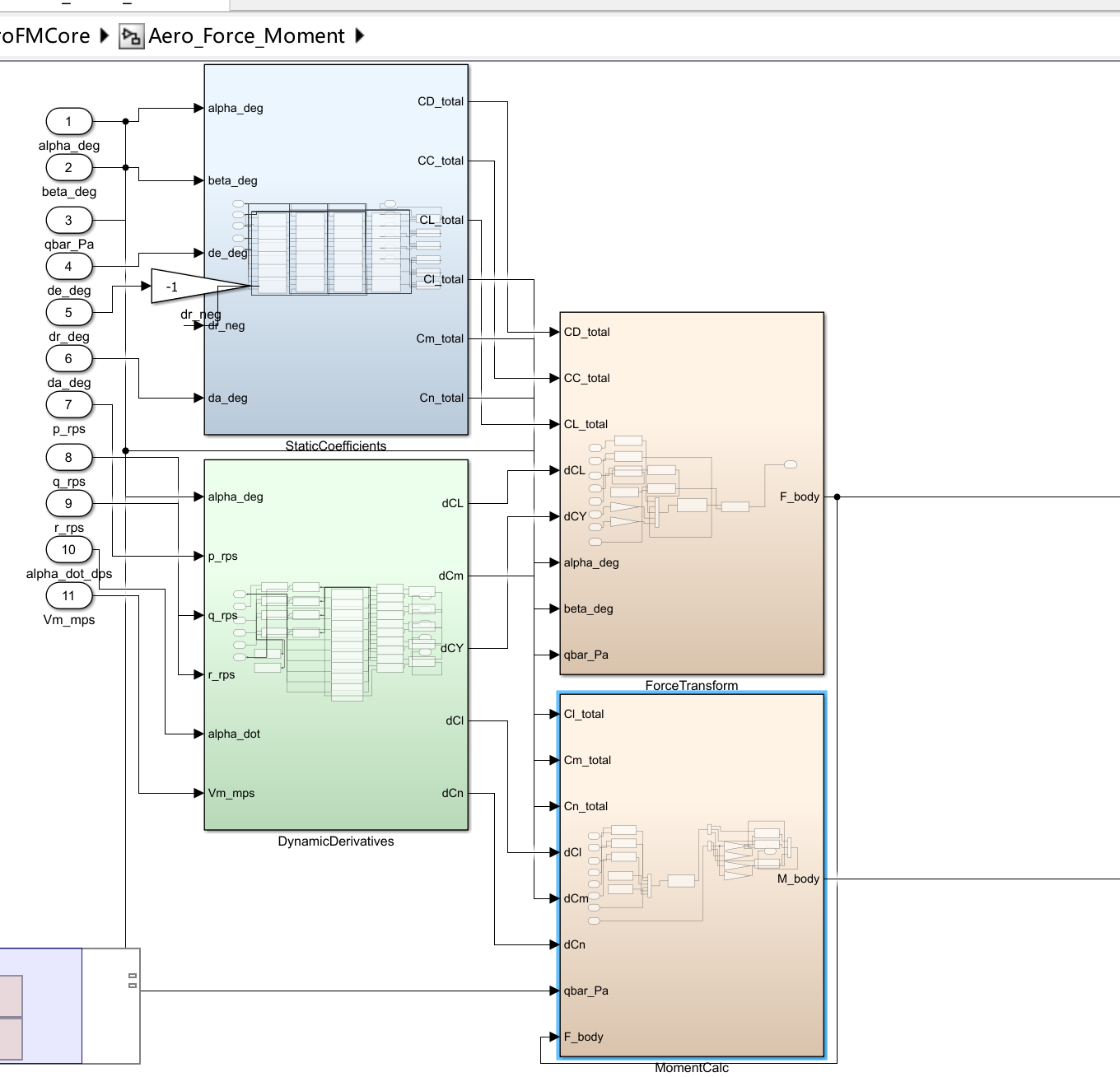Select inport block 7 p_rps
This screenshot has height=1077, width=1120.
68,405
